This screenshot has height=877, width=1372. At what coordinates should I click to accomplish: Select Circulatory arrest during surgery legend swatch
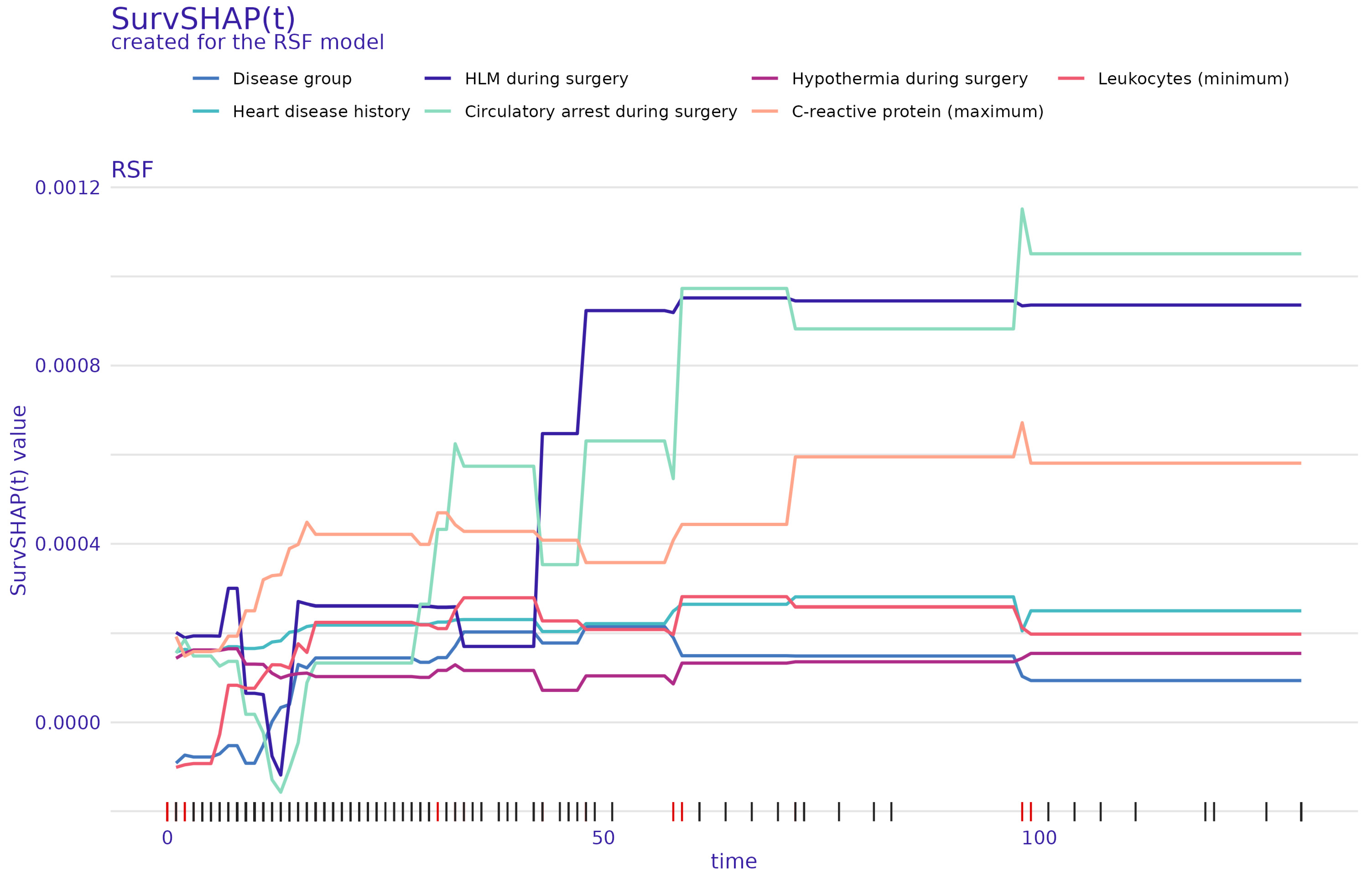coord(438,112)
